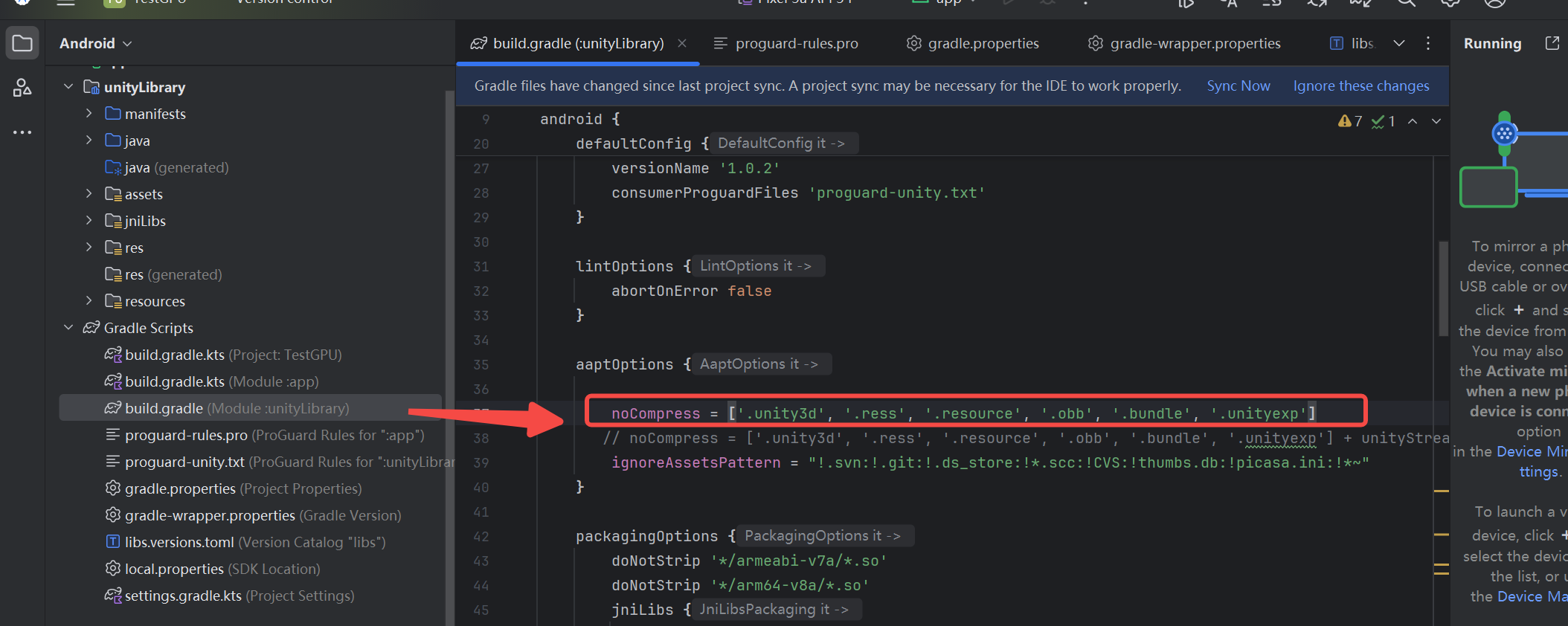Screen dimensions: 1568x626
Task: Expand the jniLibs folder
Action: [x=89, y=220]
